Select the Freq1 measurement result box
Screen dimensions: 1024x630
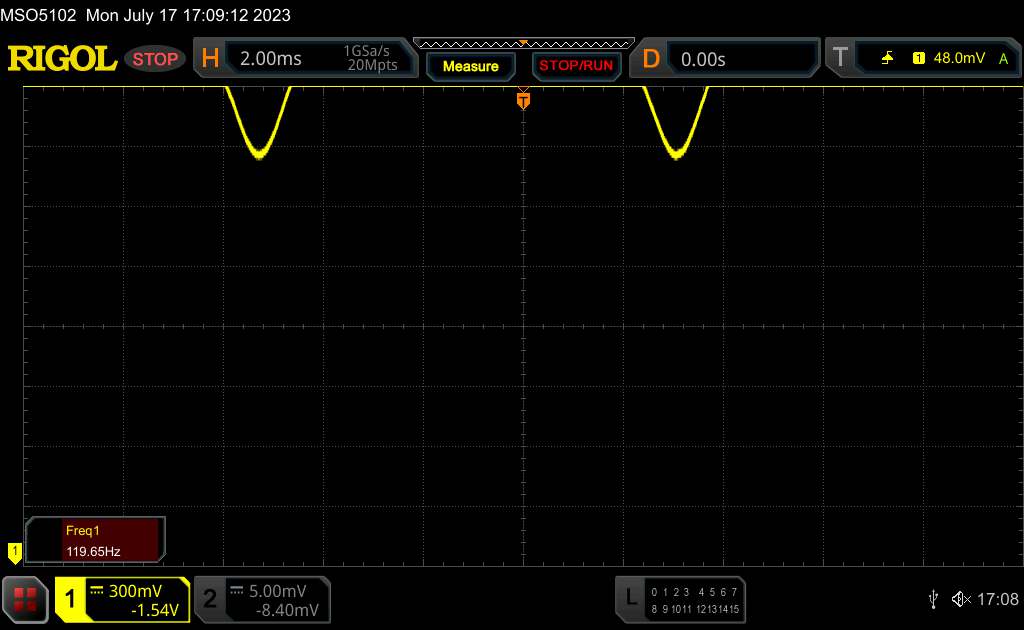click(96, 540)
